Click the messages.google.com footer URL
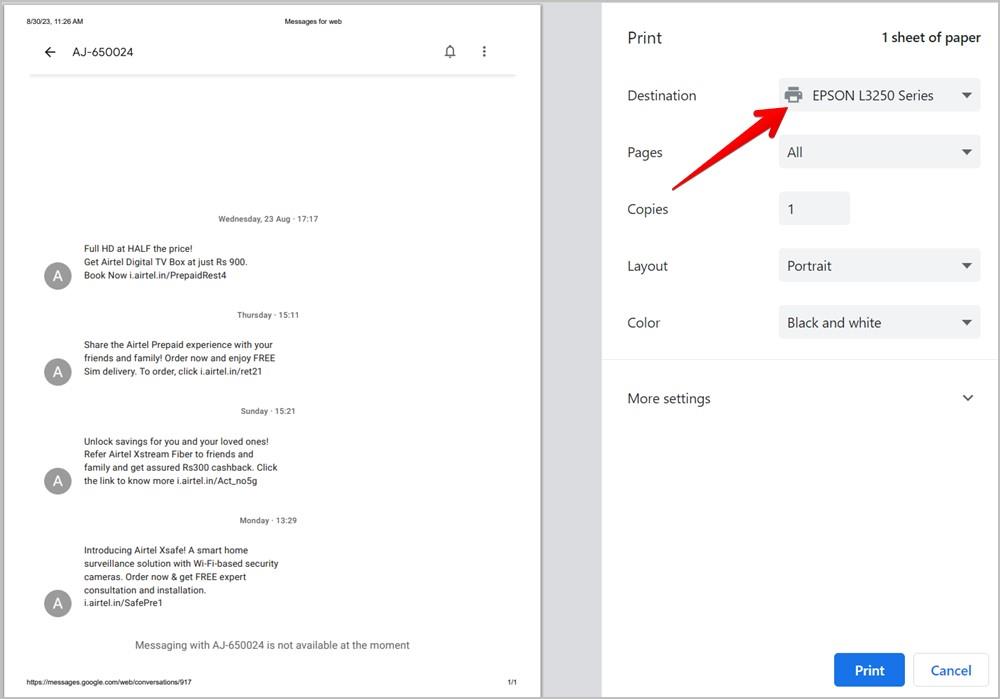The image size is (1000, 699). pos(109,682)
